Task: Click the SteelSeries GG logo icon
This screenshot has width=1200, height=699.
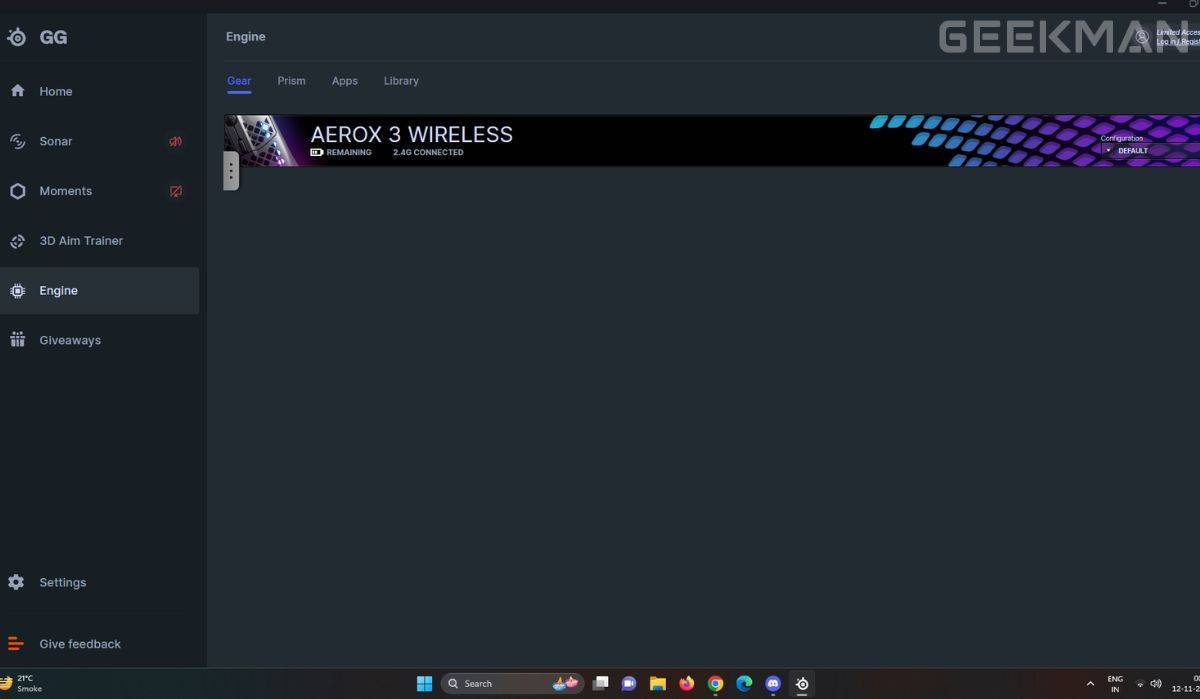Action: [17, 38]
